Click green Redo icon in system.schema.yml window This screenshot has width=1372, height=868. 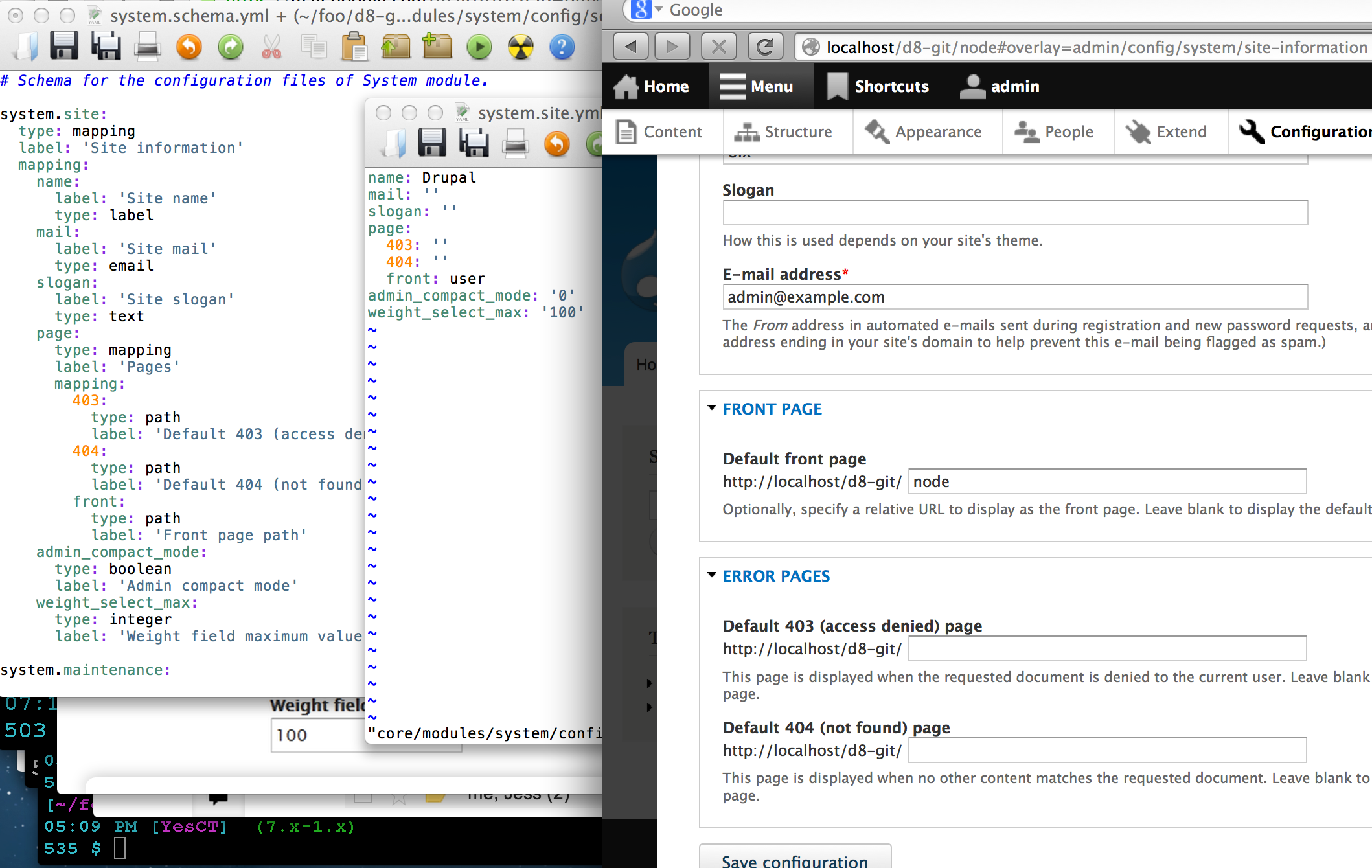pos(231,47)
